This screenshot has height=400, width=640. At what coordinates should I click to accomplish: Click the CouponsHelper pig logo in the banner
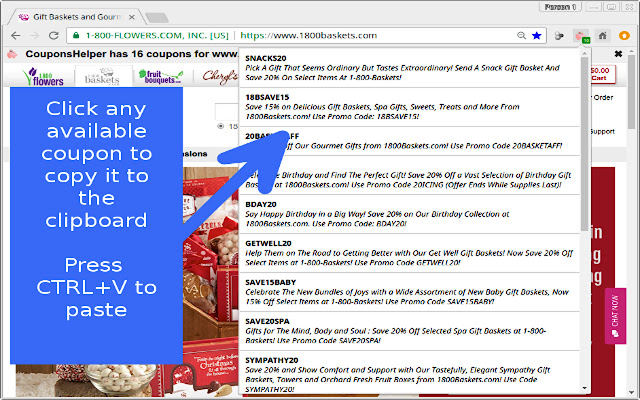(x=12, y=54)
